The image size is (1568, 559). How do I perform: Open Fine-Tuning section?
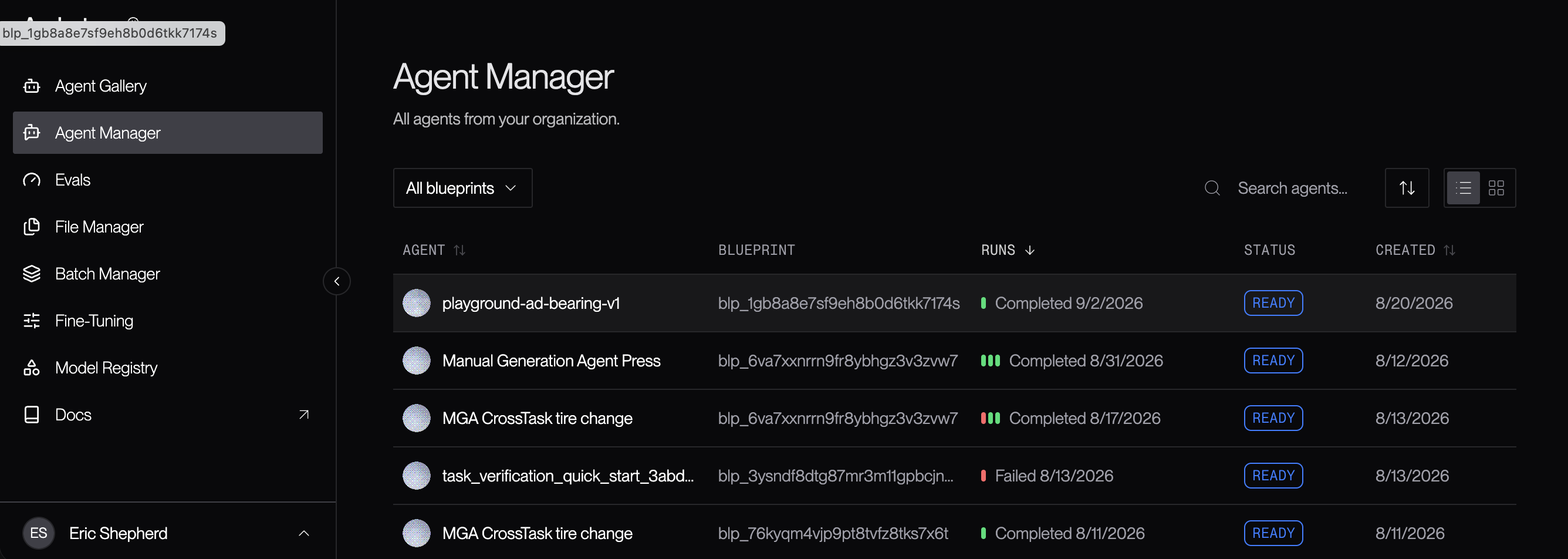click(x=167, y=320)
